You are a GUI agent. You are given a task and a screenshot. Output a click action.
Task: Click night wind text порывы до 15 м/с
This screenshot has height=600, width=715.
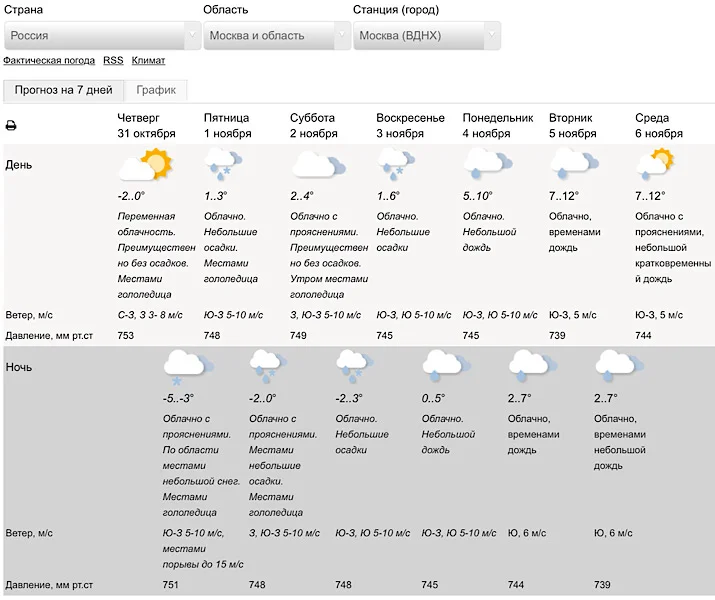pos(203,564)
